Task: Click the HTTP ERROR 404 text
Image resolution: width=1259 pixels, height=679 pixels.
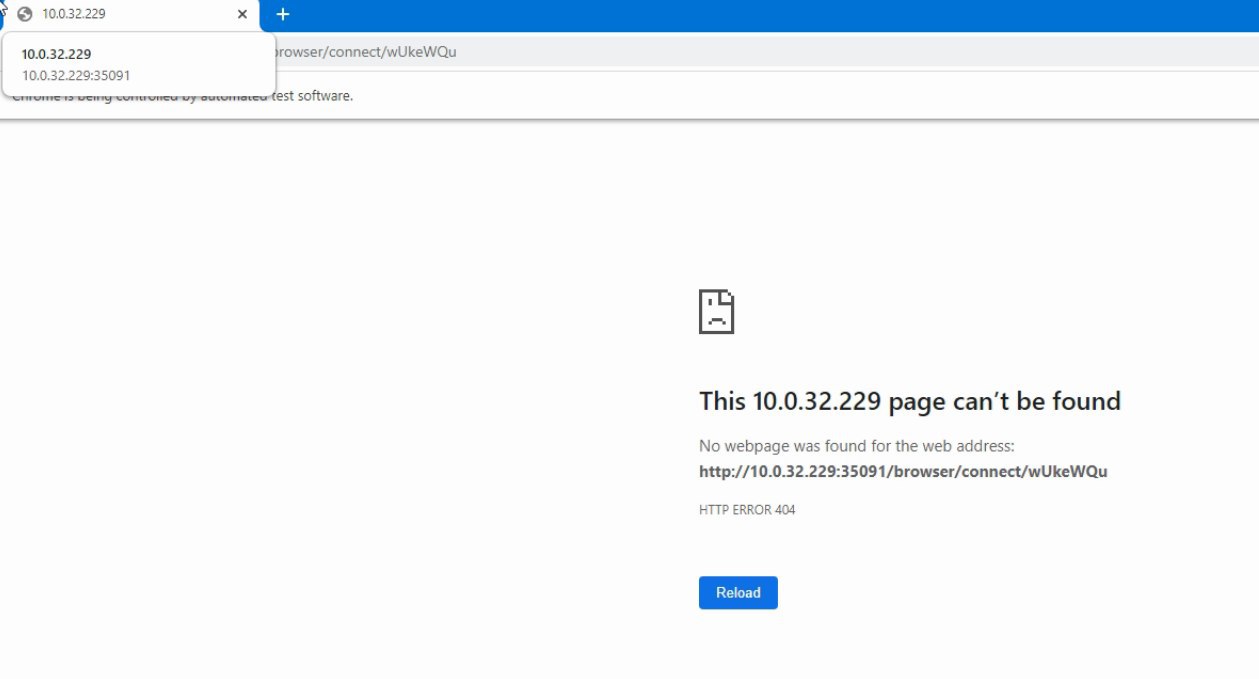Action: tap(747, 510)
